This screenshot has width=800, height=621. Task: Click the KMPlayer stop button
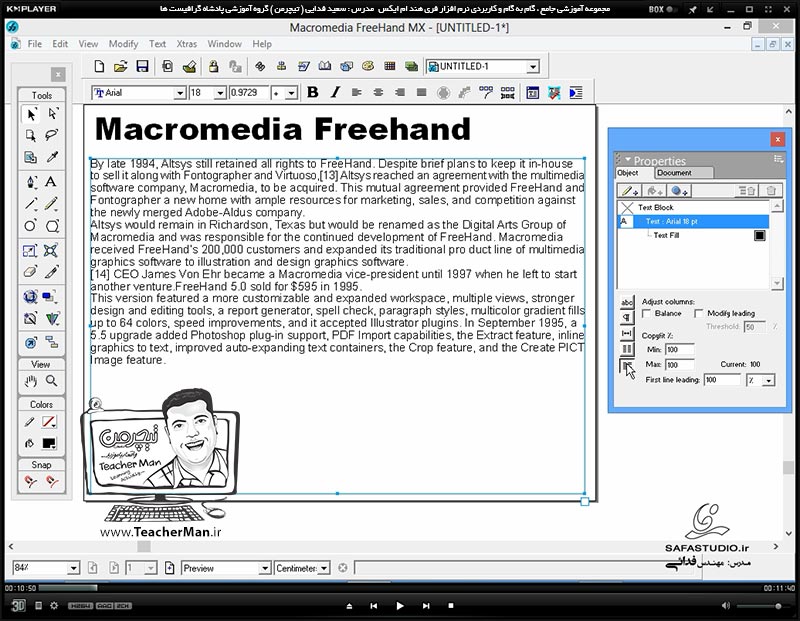pos(451,606)
